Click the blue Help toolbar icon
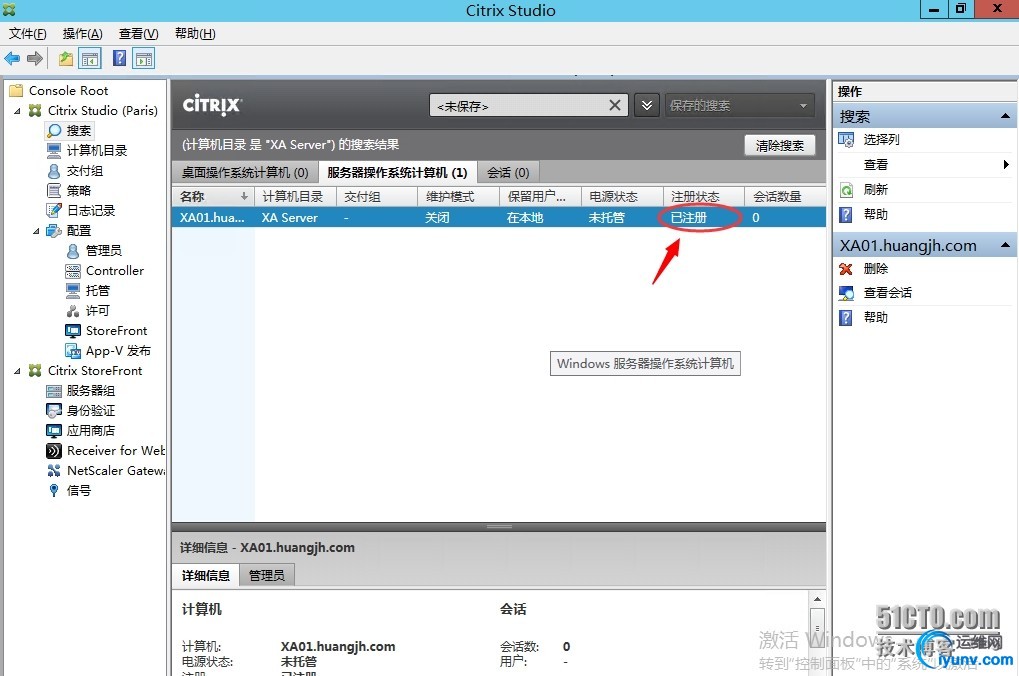This screenshot has width=1019, height=676. (120, 58)
